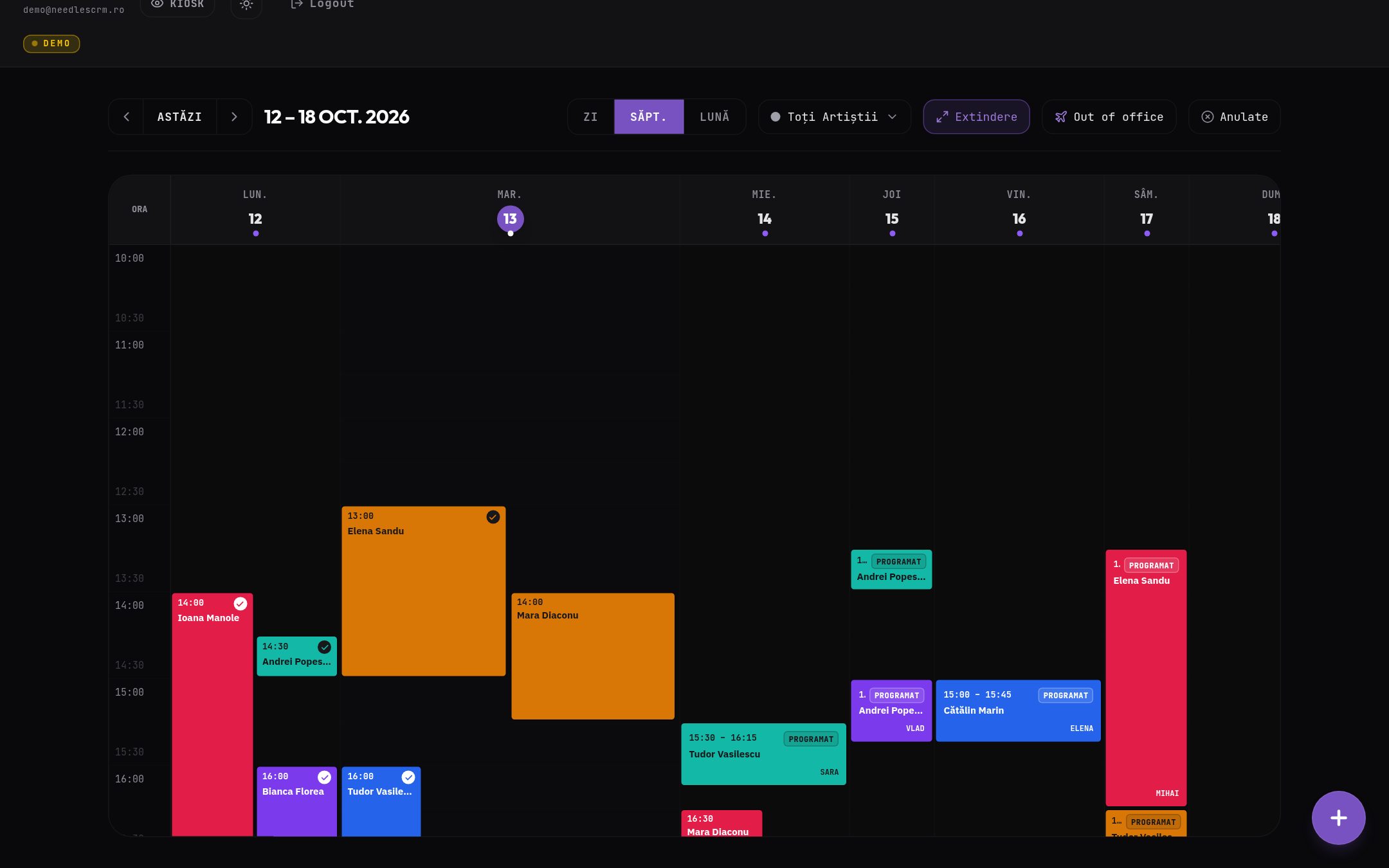Select Monday 12 column header
1389x868 pixels.
255,210
